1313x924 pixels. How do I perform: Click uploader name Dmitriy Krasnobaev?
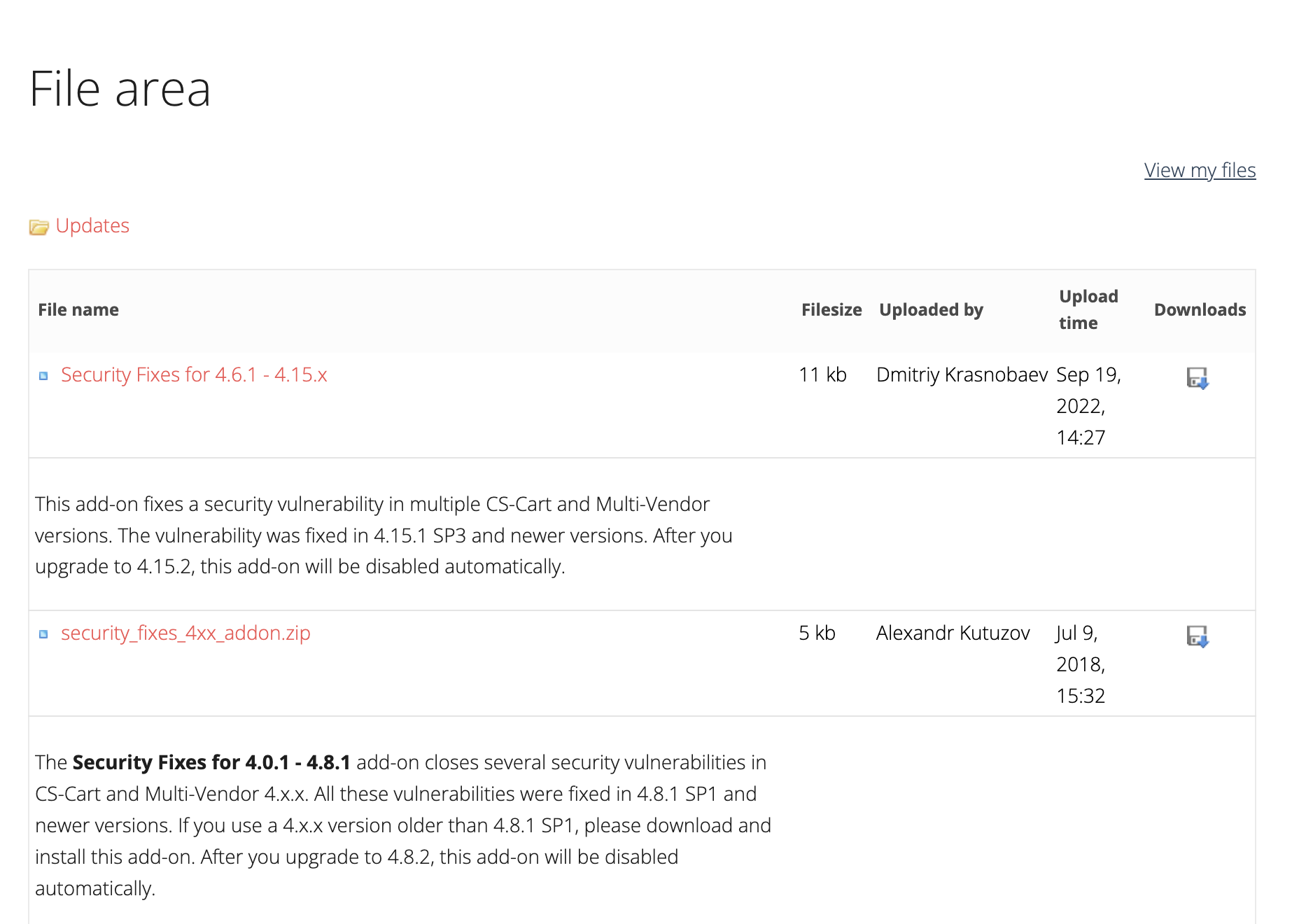(962, 374)
